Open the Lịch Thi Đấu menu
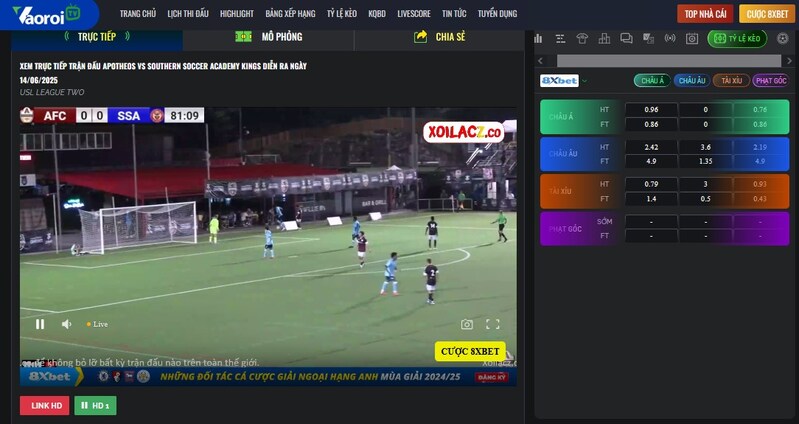Screen dimensions: 799x424 (188, 14)
